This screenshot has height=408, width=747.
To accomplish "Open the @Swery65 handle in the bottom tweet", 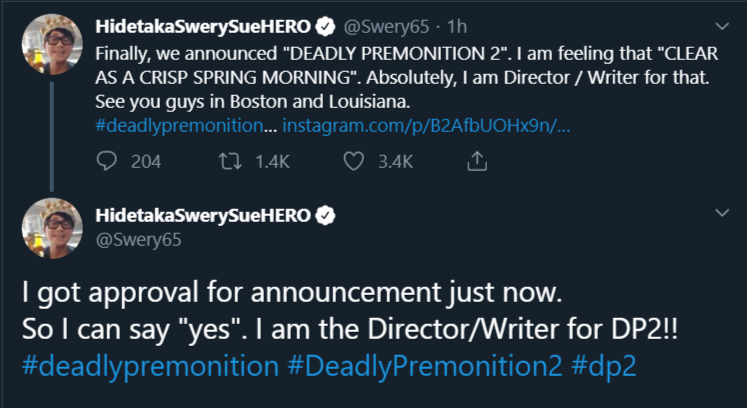I will tap(130, 240).
